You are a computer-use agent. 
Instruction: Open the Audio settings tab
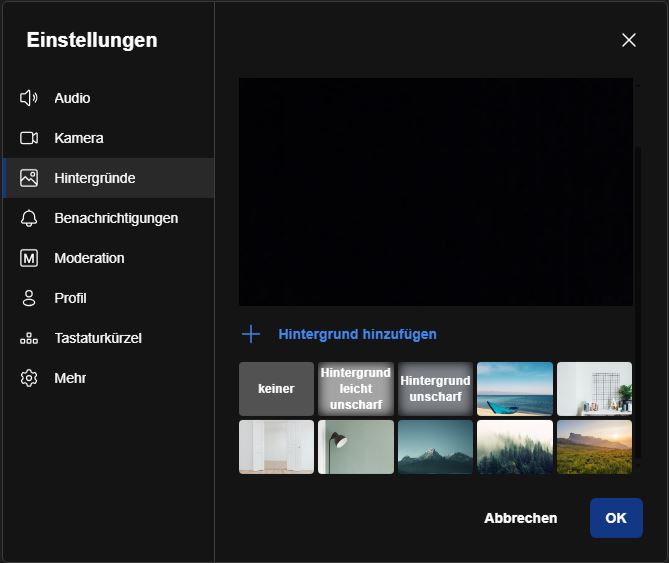pos(108,98)
